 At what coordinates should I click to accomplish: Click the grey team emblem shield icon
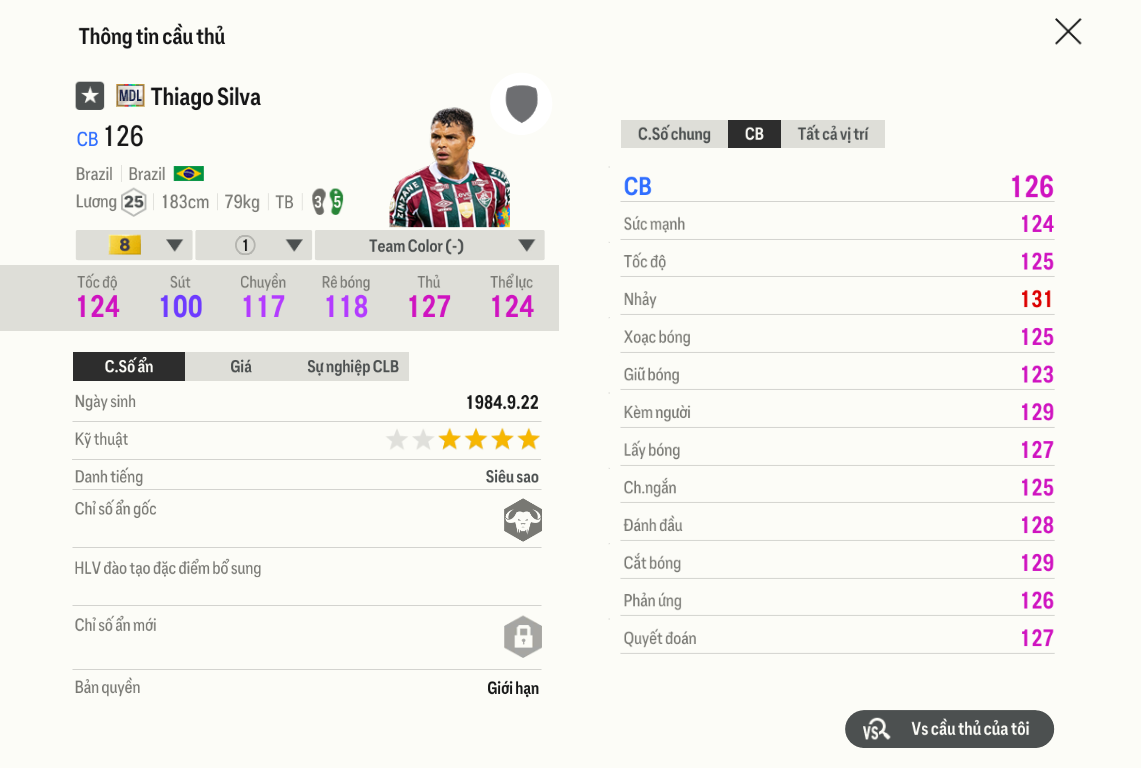coord(520,104)
